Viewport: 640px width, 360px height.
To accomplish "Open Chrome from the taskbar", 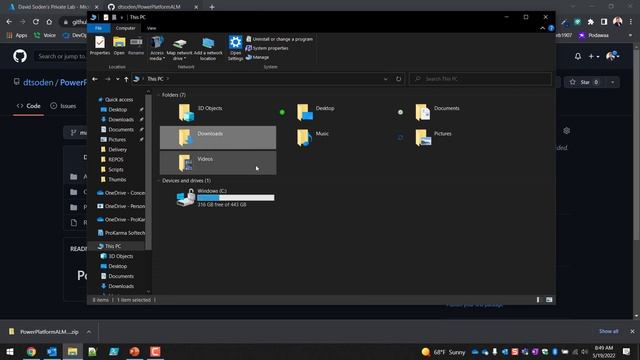I will click(x=31, y=352).
